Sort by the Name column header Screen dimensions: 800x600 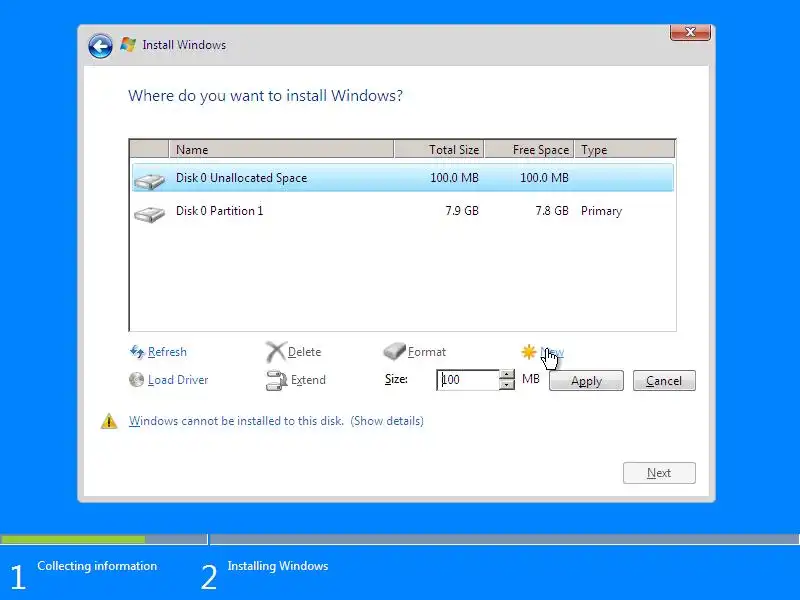(x=281, y=149)
